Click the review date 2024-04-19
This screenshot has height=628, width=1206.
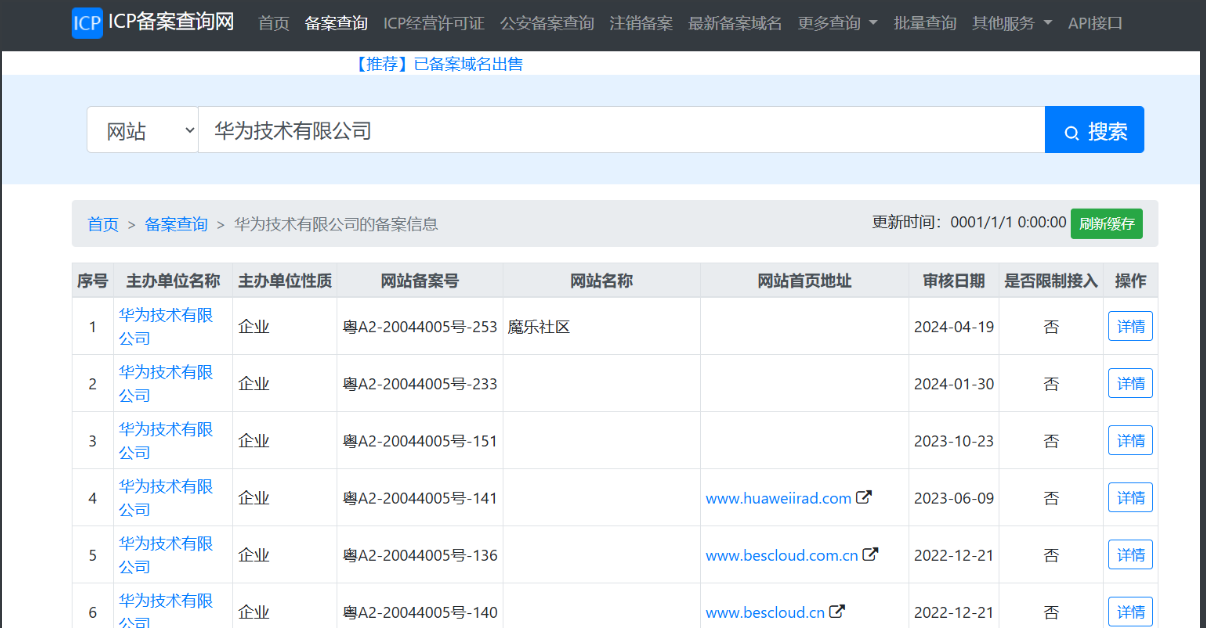[x=954, y=326]
